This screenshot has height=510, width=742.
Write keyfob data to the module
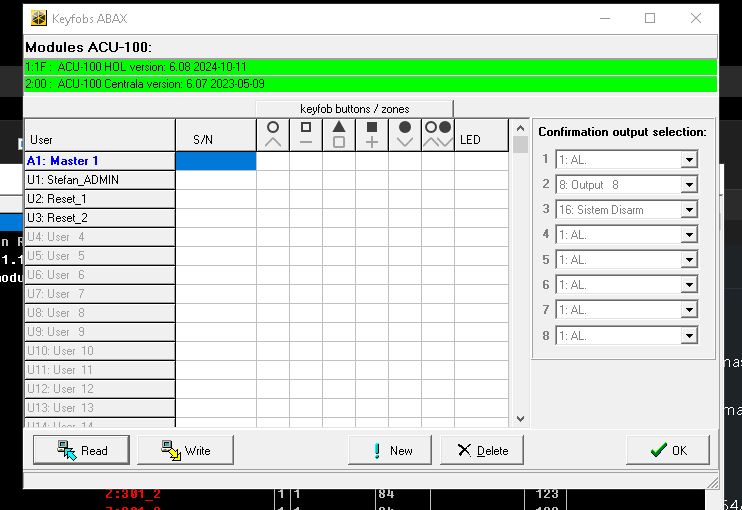[185, 450]
